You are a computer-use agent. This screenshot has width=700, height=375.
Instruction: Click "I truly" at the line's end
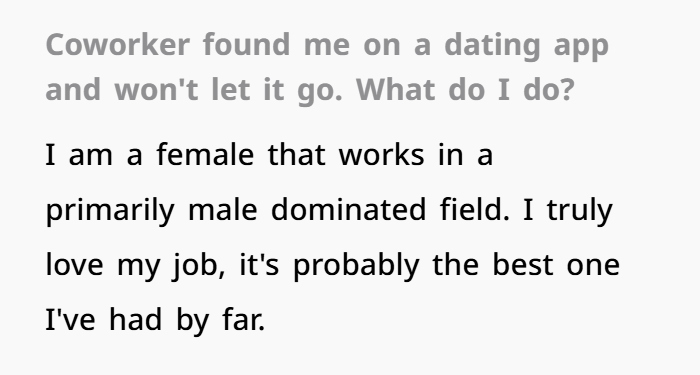click(x=567, y=211)
